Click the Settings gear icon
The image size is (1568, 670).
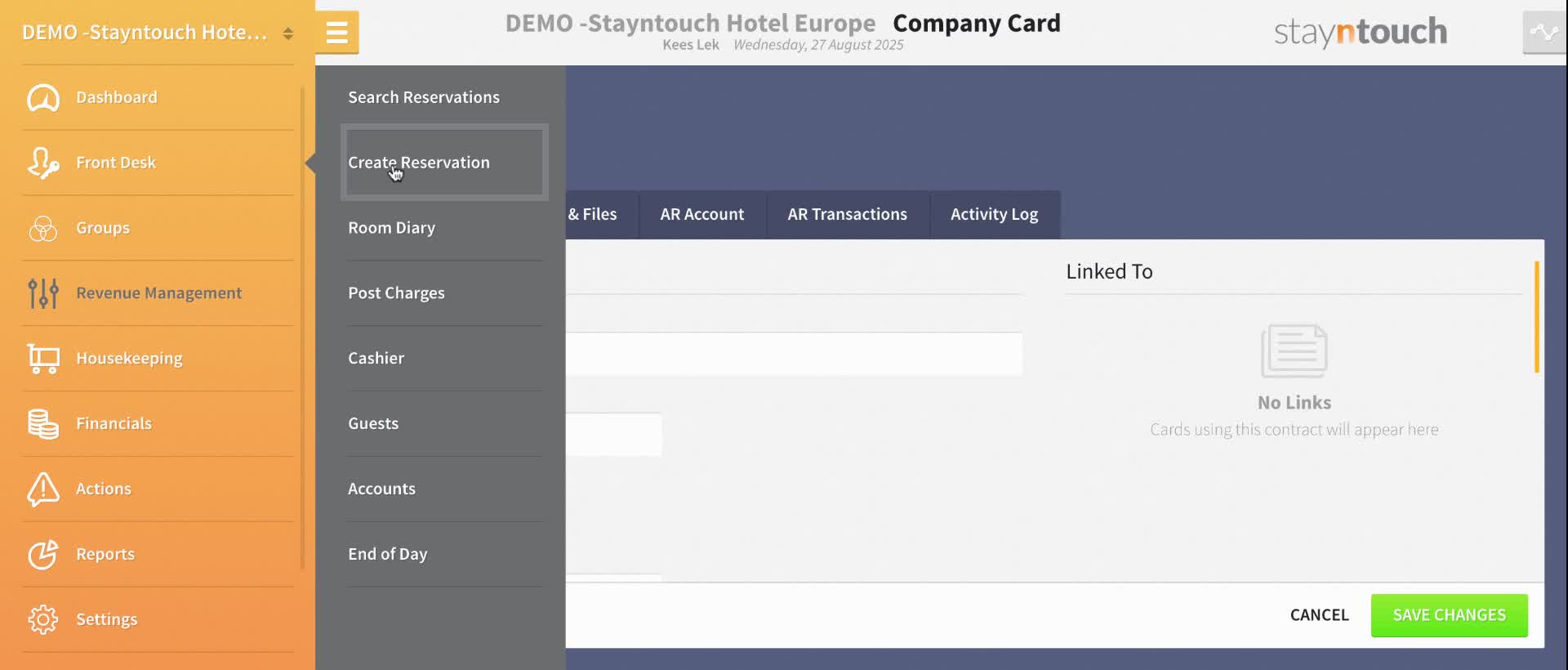pyautogui.click(x=43, y=619)
